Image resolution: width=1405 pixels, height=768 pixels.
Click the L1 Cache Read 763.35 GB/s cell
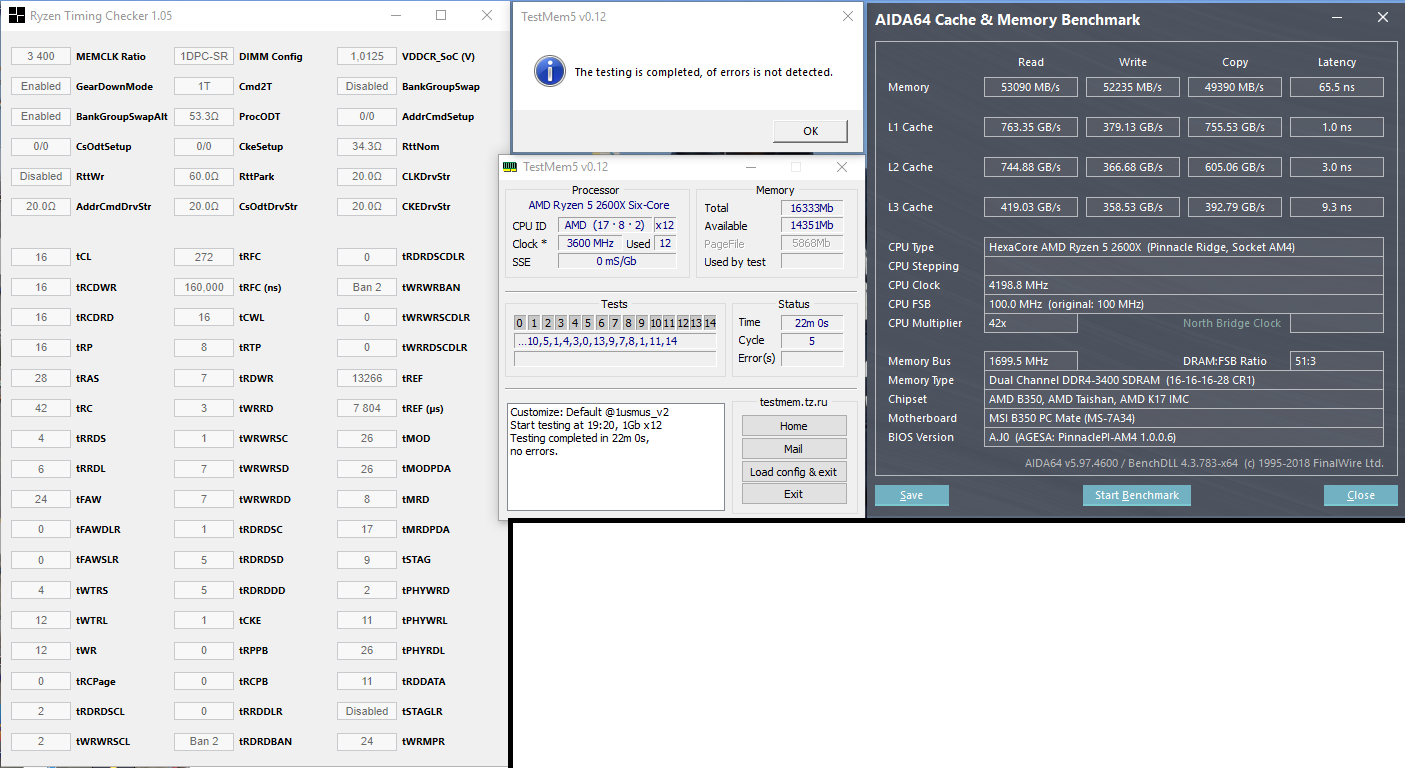(x=1030, y=127)
